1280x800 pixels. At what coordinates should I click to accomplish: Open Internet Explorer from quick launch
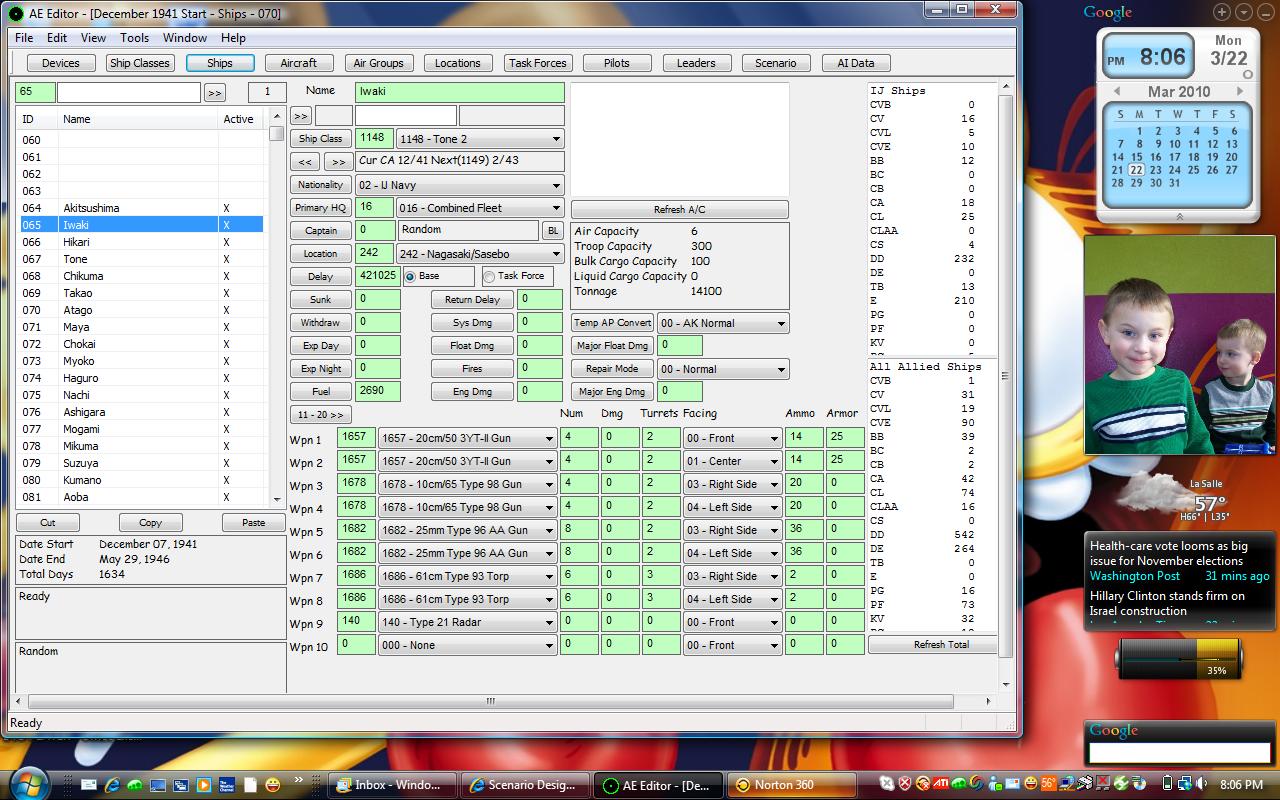tap(112, 785)
